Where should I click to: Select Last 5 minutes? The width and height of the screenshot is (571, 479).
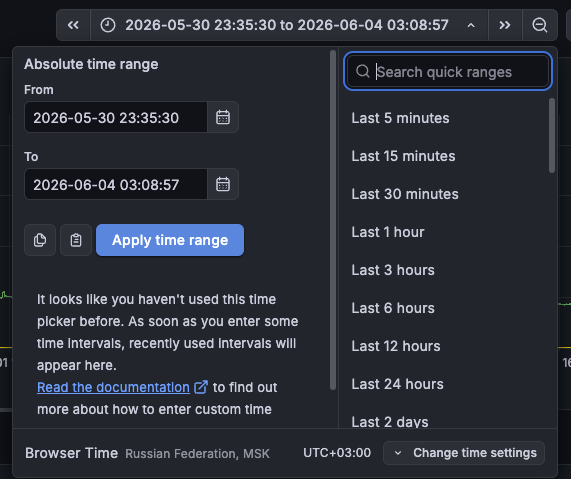pyautogui.click(x=400, y=118)
